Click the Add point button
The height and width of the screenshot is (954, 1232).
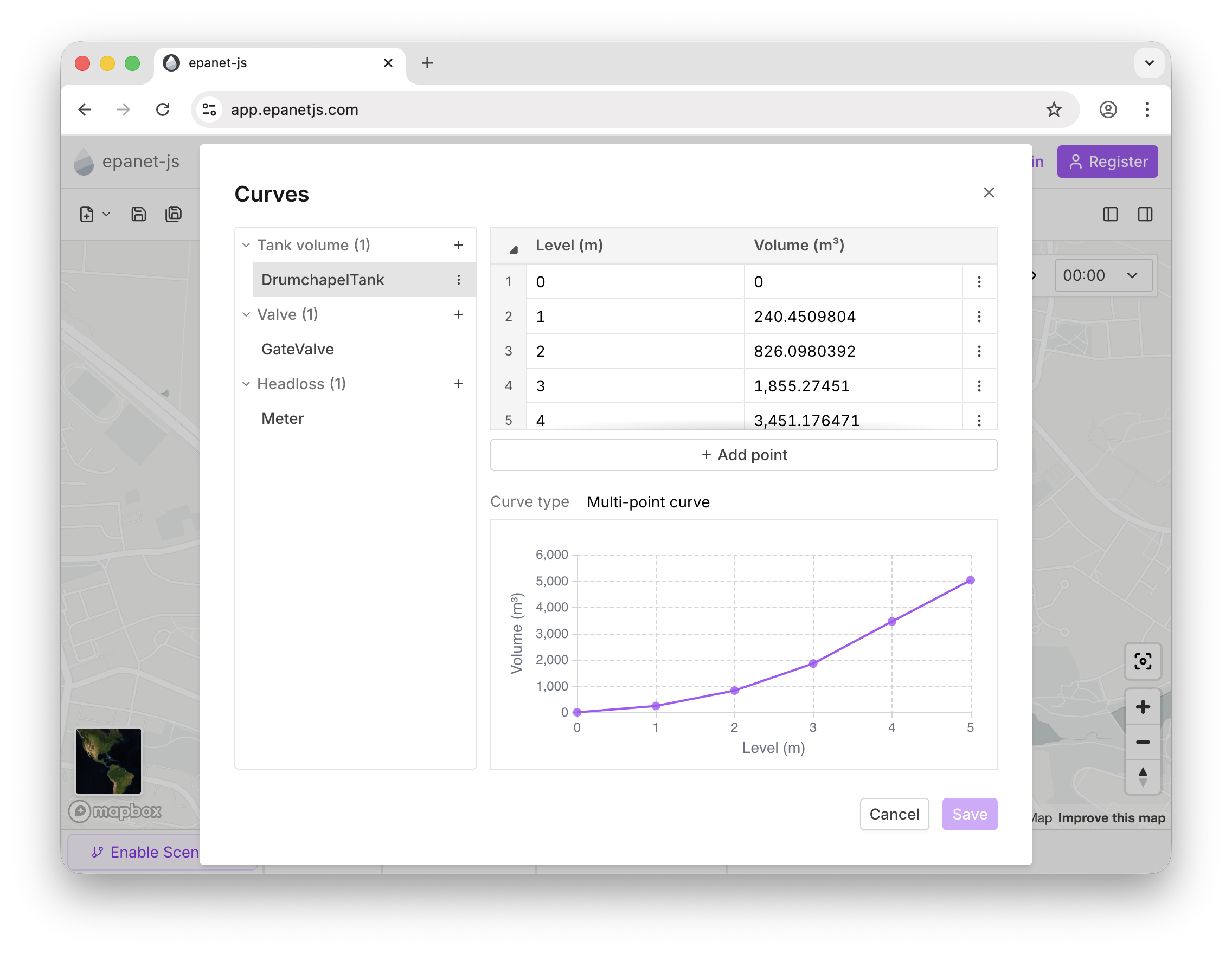pyautogui.click(x=743, y=455)
